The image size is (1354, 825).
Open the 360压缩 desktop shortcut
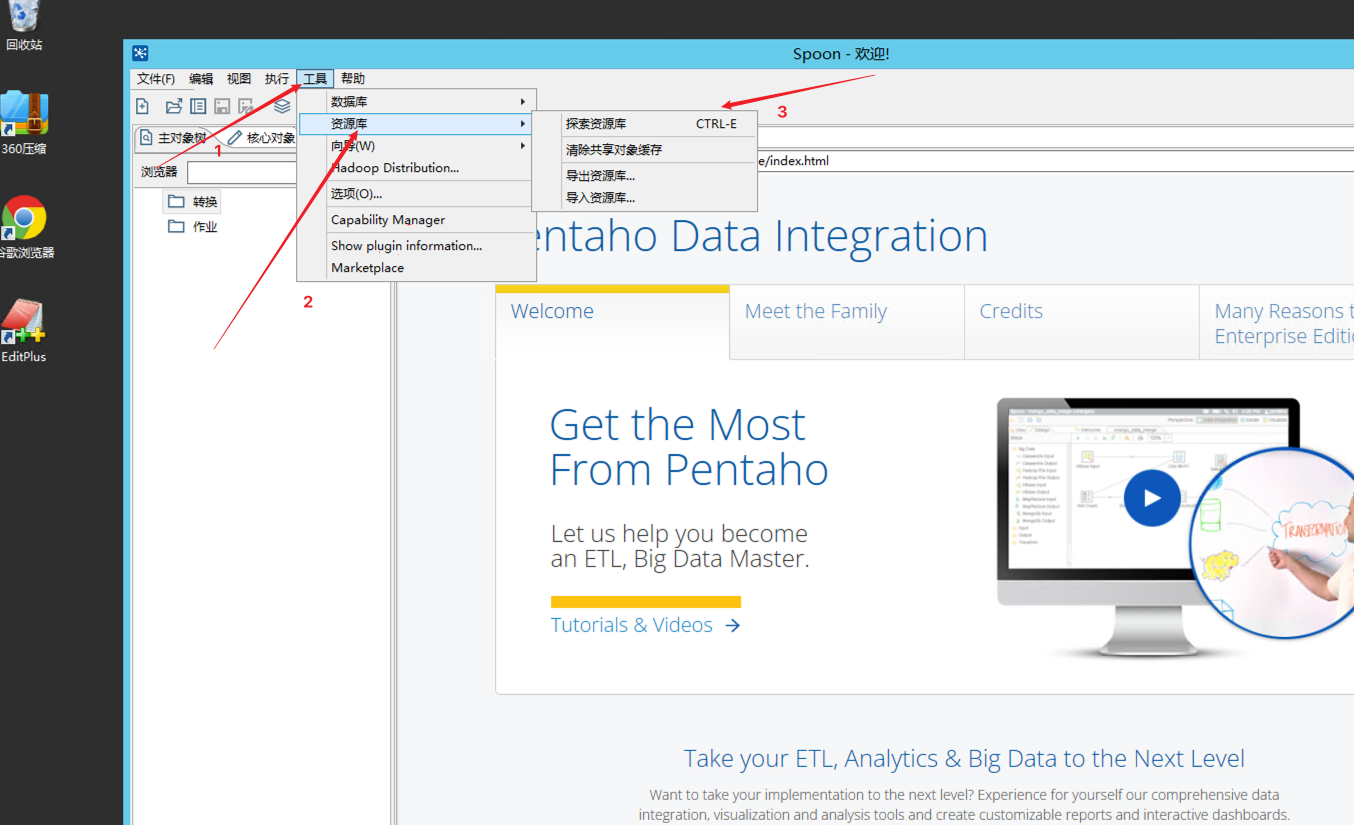click(x=24, y=123)
